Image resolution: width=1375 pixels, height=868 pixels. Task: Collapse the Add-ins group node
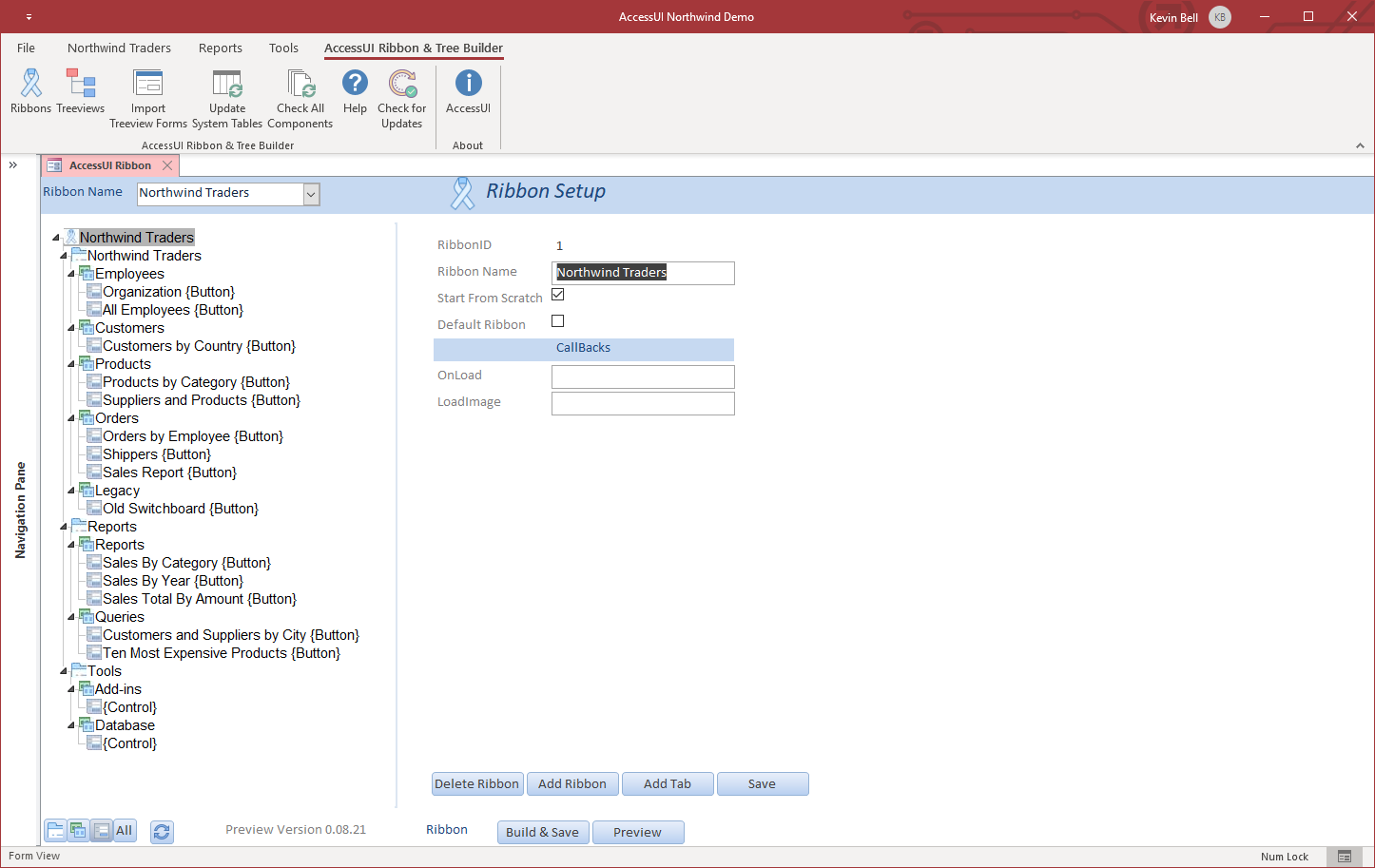[71, 689]
